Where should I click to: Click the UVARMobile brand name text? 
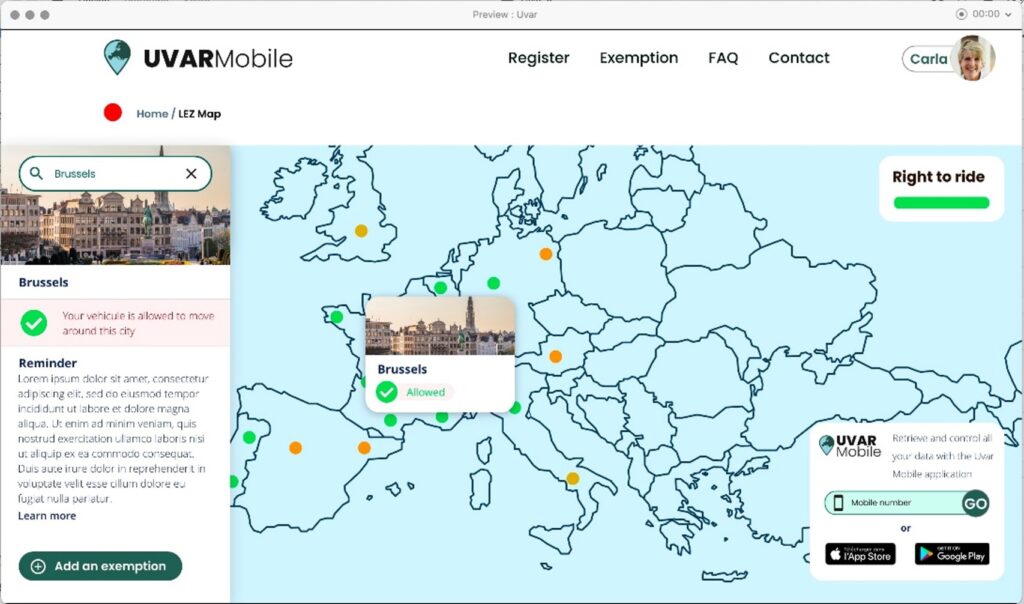tap(218, 58)
